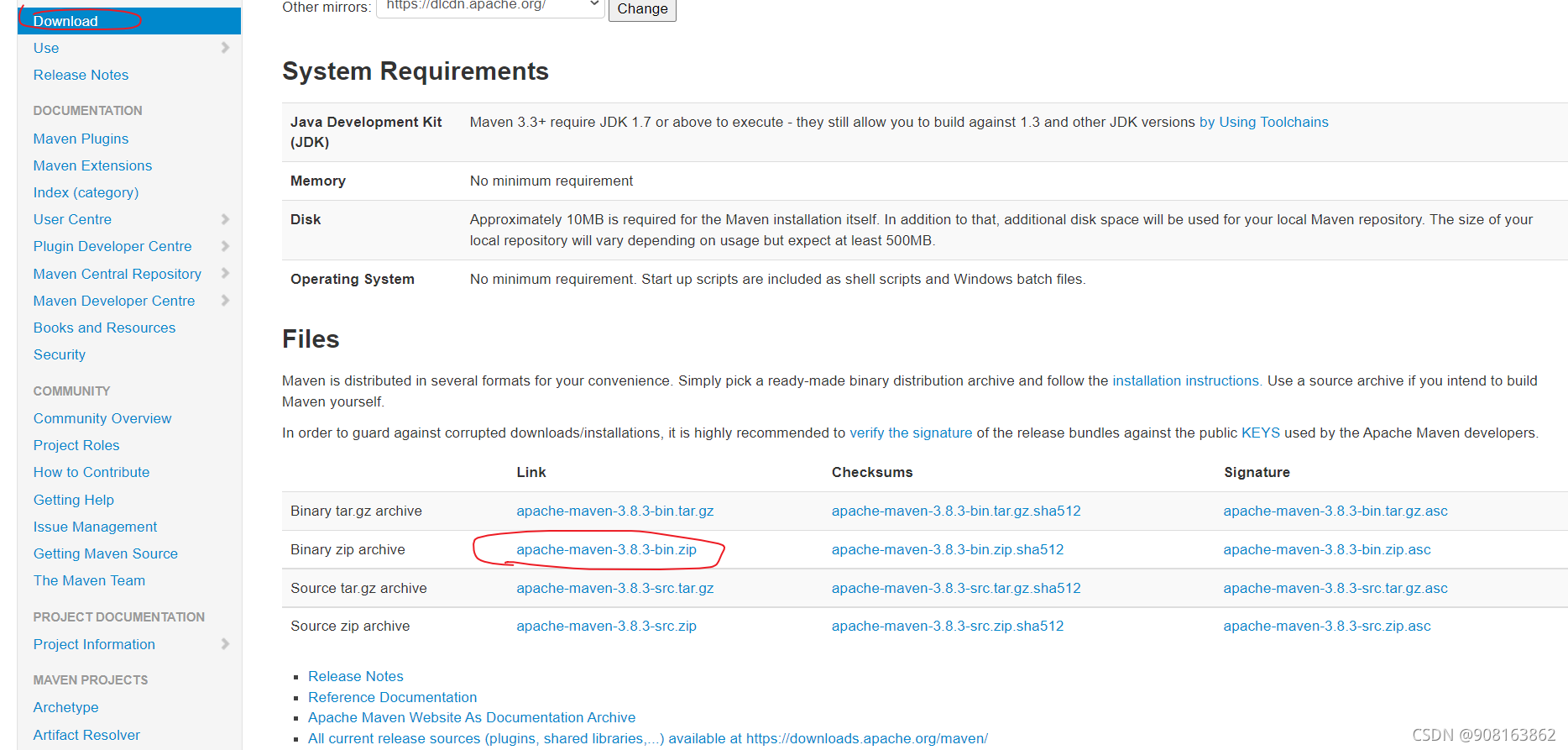Screen dimensions: 1568x750
Task: Open apache-maven-3.8.3-src.zip.asc signature
Action: tap(1327, 626)
